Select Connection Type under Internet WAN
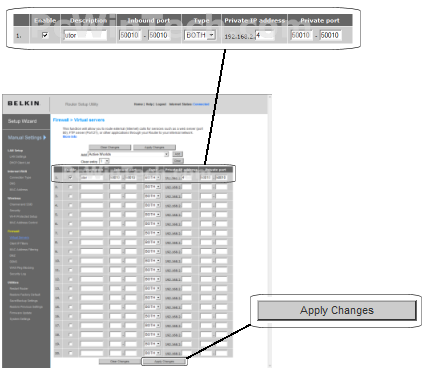The width and height of the screenshot is (429, 369). tap(20, 177)
